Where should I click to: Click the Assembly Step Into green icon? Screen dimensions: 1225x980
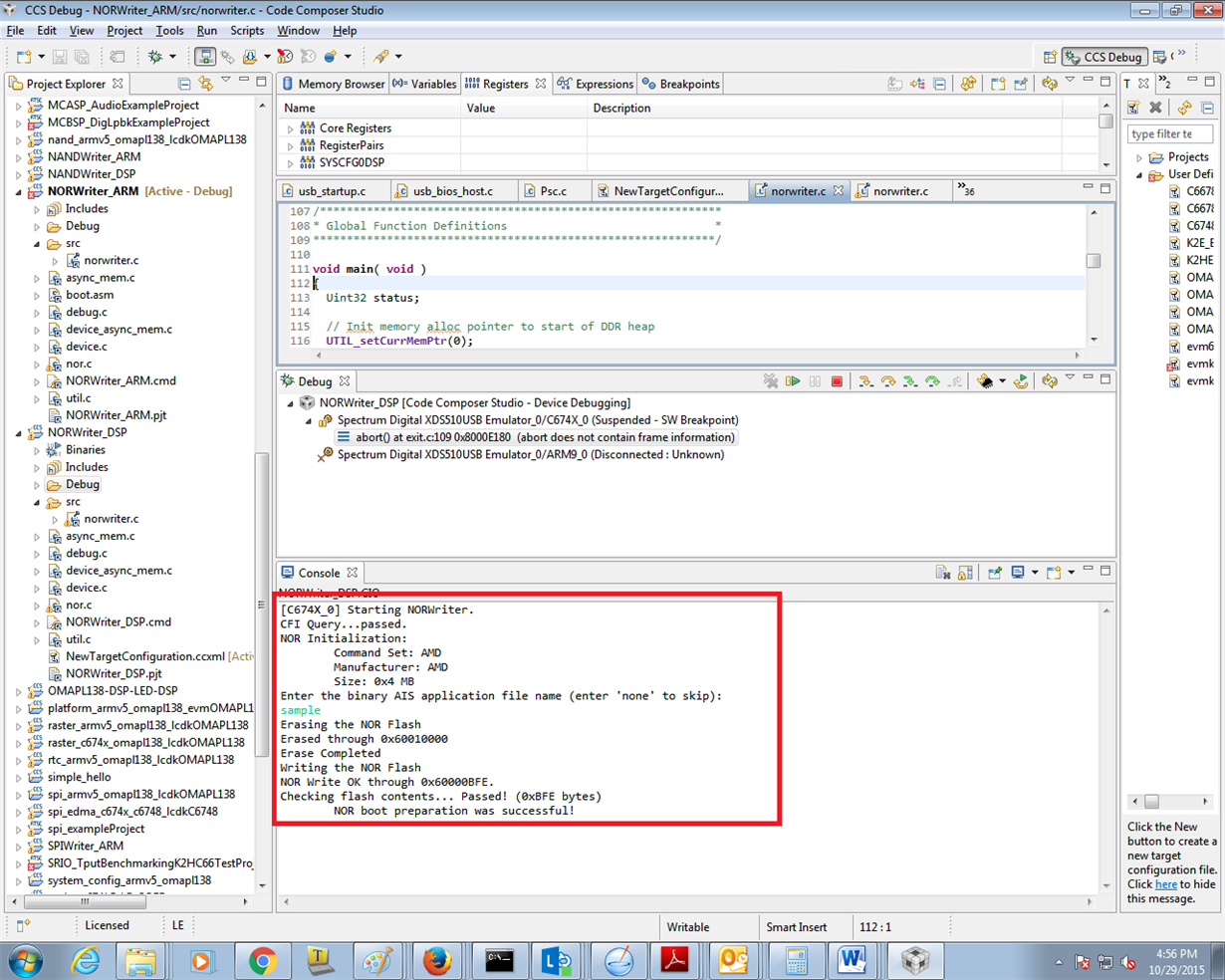910,381
